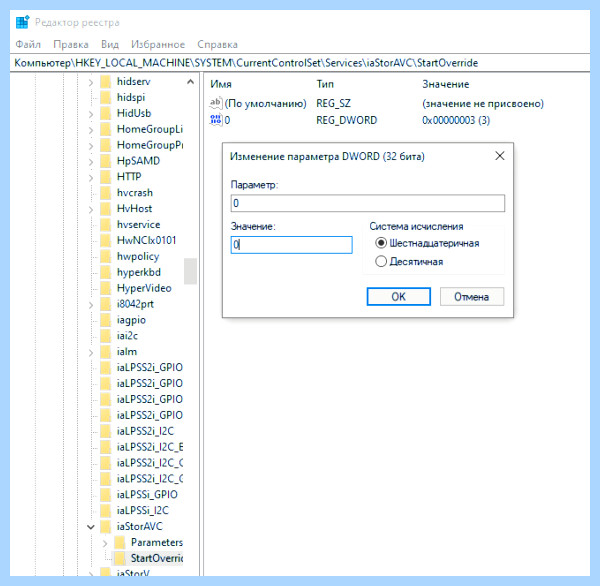Expand the HpSAMD tree node
Image resolution: width=600 pixels, height=586 pixels.
pyautogui.click(x=91, y=162)
